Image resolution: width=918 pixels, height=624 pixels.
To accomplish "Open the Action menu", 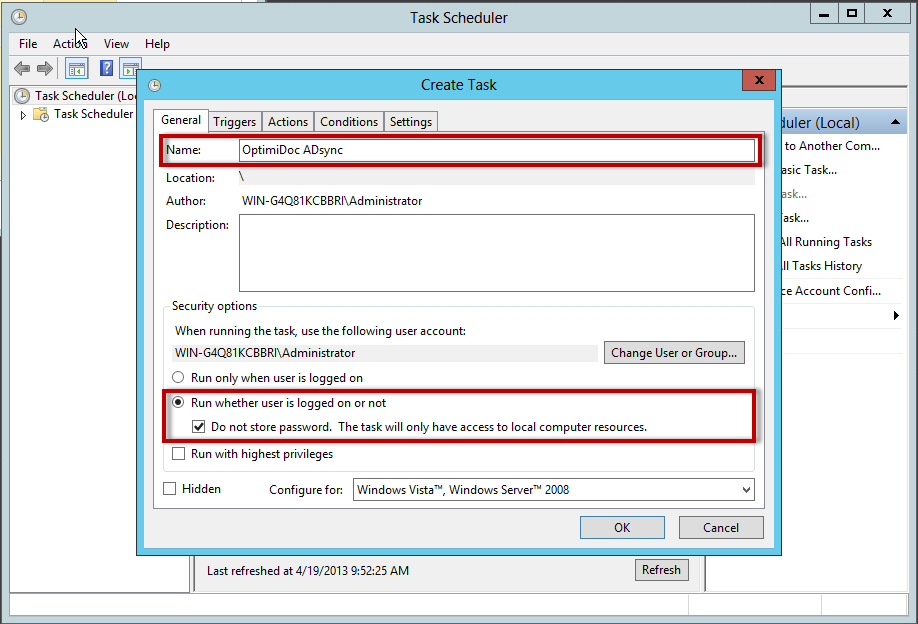I will point(70,44).
